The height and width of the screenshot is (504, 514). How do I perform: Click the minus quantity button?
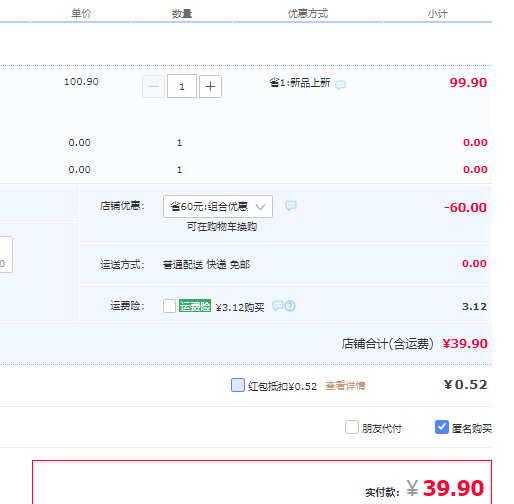(153, 87)
